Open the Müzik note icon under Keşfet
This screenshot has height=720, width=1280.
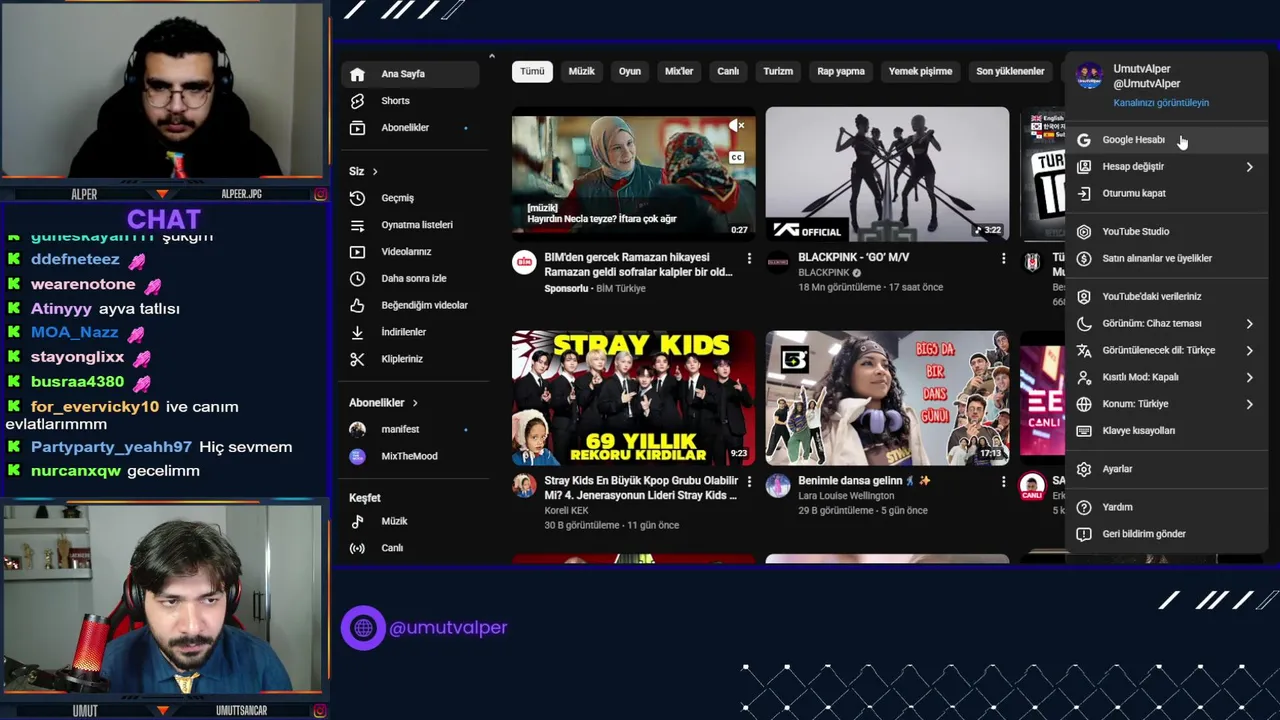[358, 521]
